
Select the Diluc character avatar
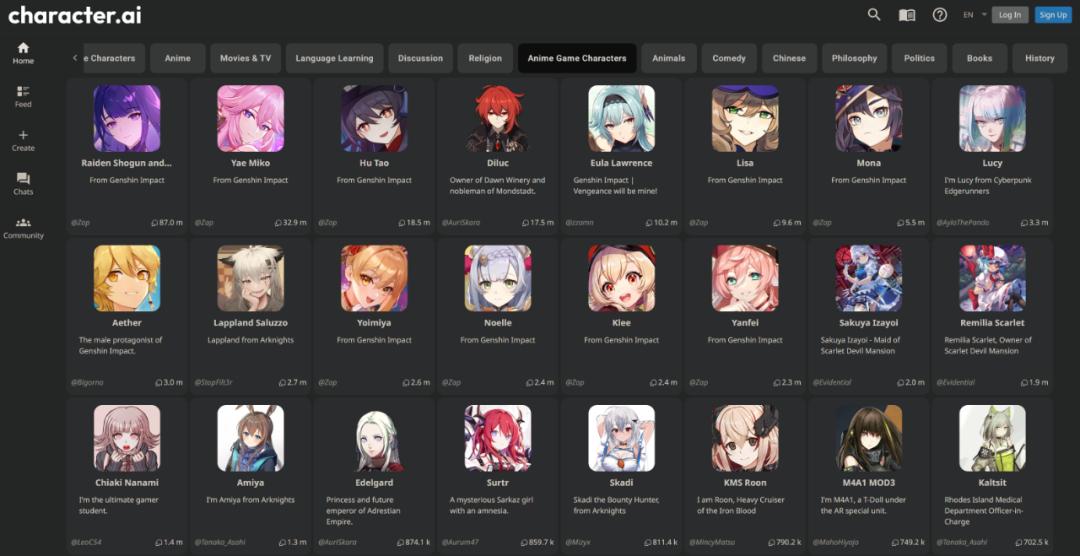coord(497,119)
